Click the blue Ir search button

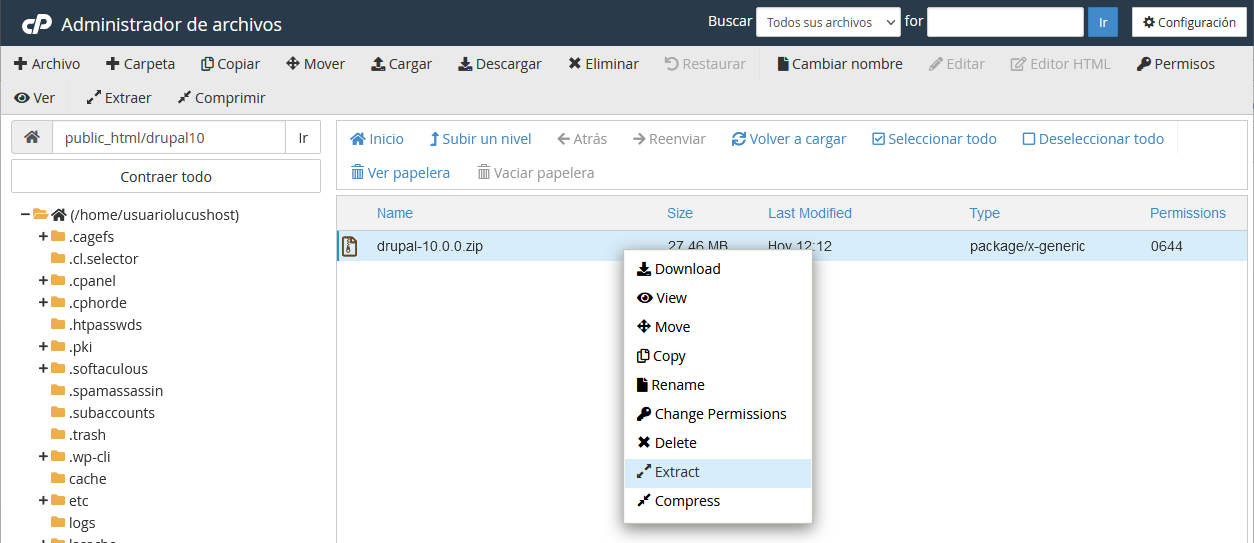[1103, 22]
